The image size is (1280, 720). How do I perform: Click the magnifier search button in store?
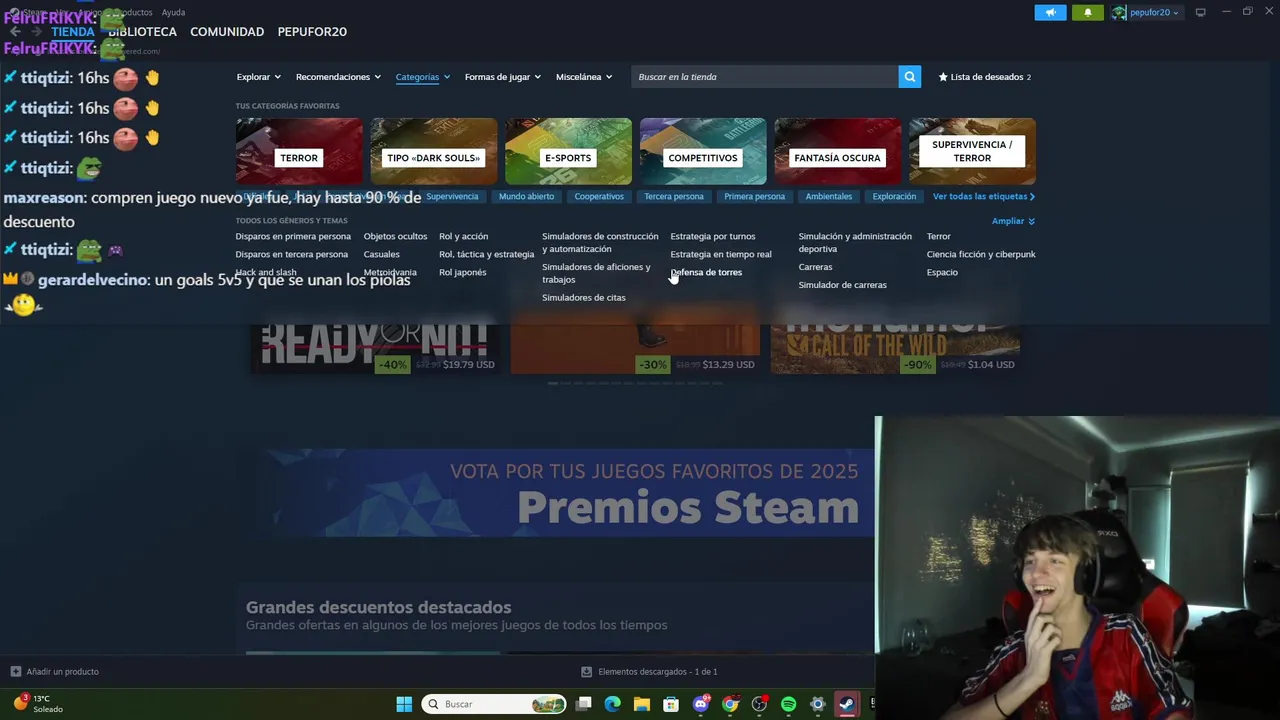click(909, 77)
